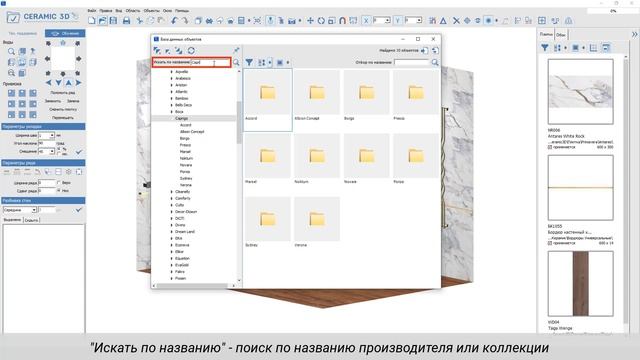Click the Move cross-arrows icon in toolbar
This screenshot has width=640, height=360.
coord(310,20)
